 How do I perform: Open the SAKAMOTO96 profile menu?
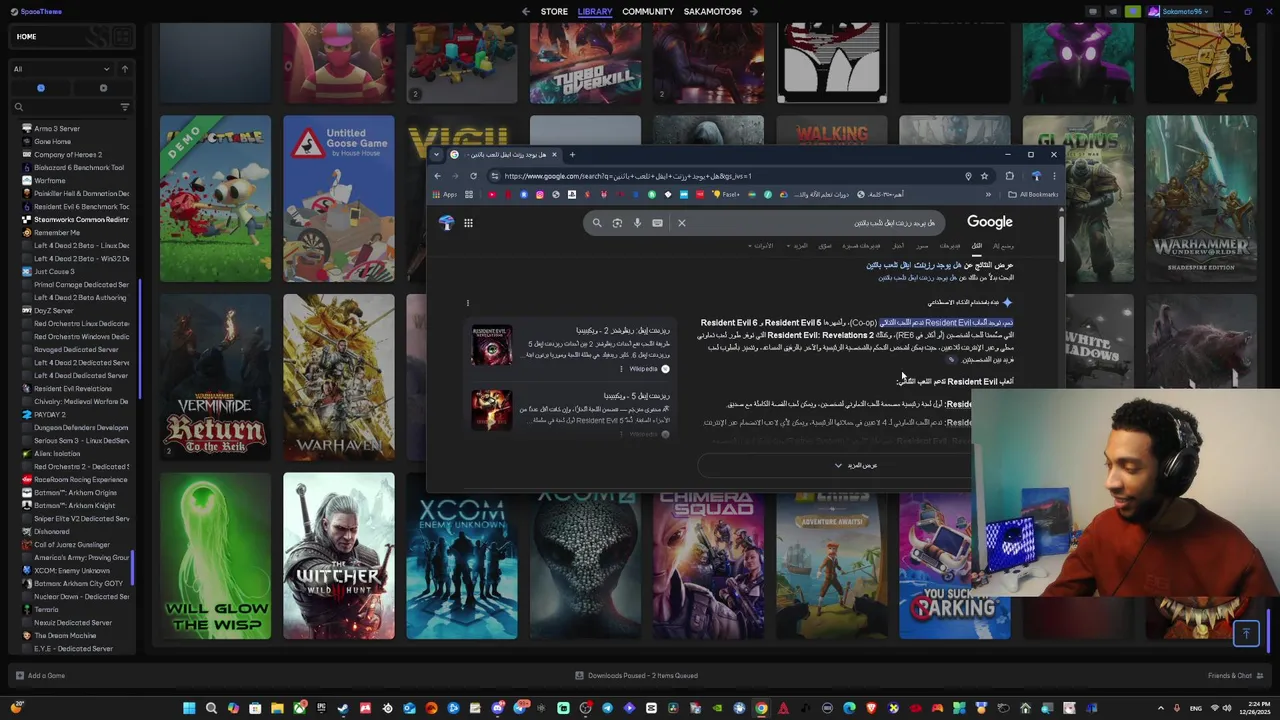tap(713, 12)
